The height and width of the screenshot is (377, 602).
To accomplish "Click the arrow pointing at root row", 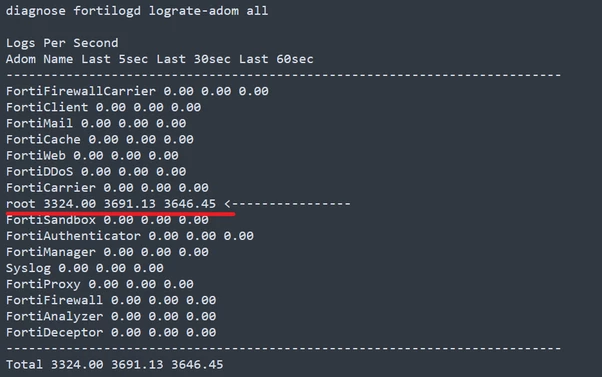I will 287,203.
